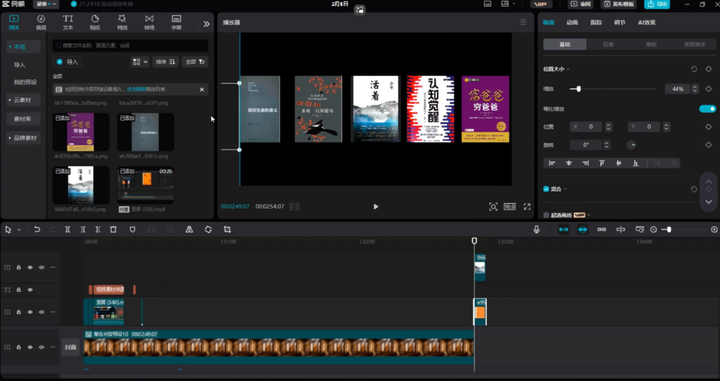Open the All (全部) filter dropdown
This screenshot has height=381, width=720.
click(195, 62)
